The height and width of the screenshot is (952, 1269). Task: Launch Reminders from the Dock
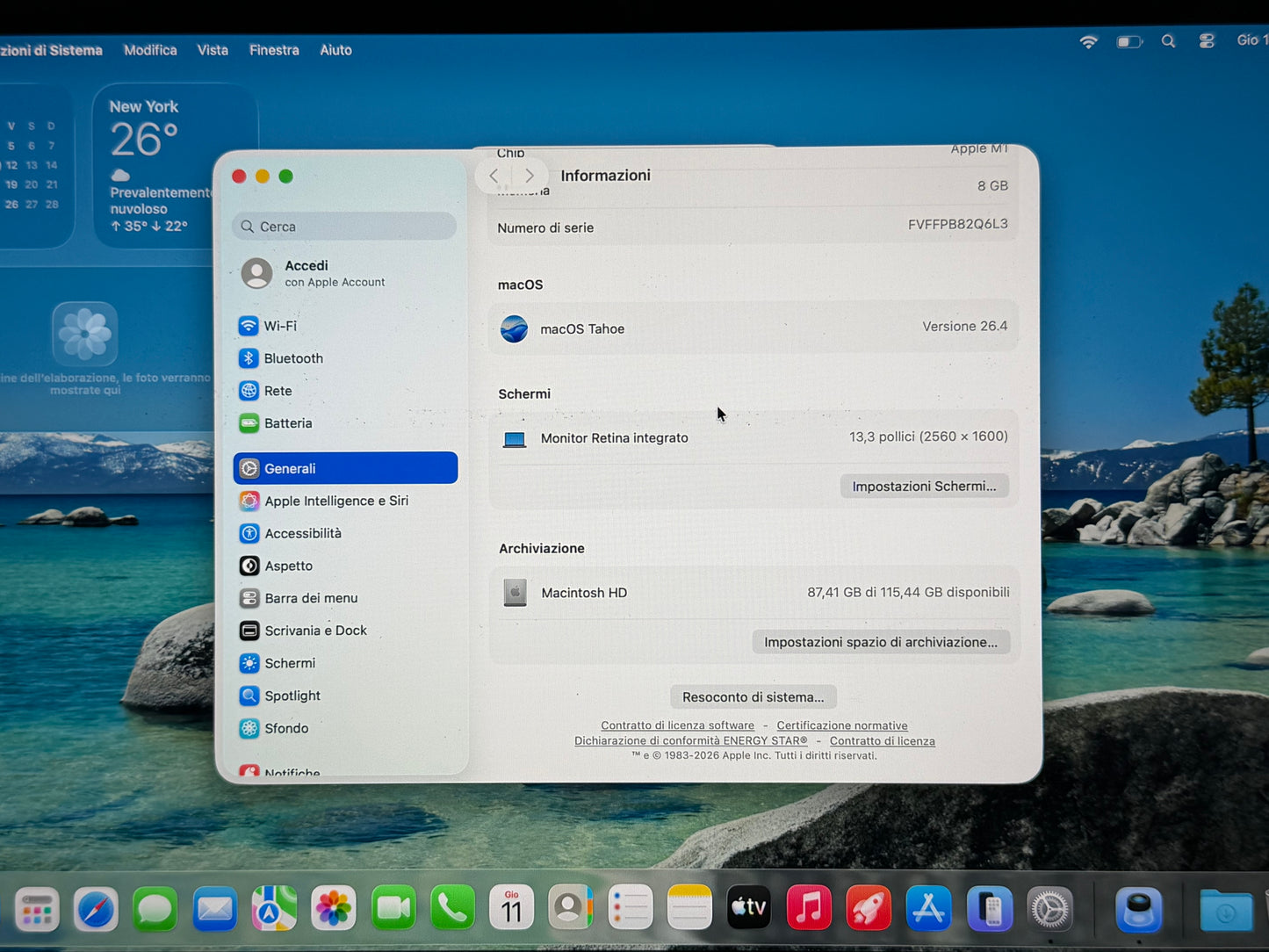point(631,908)
